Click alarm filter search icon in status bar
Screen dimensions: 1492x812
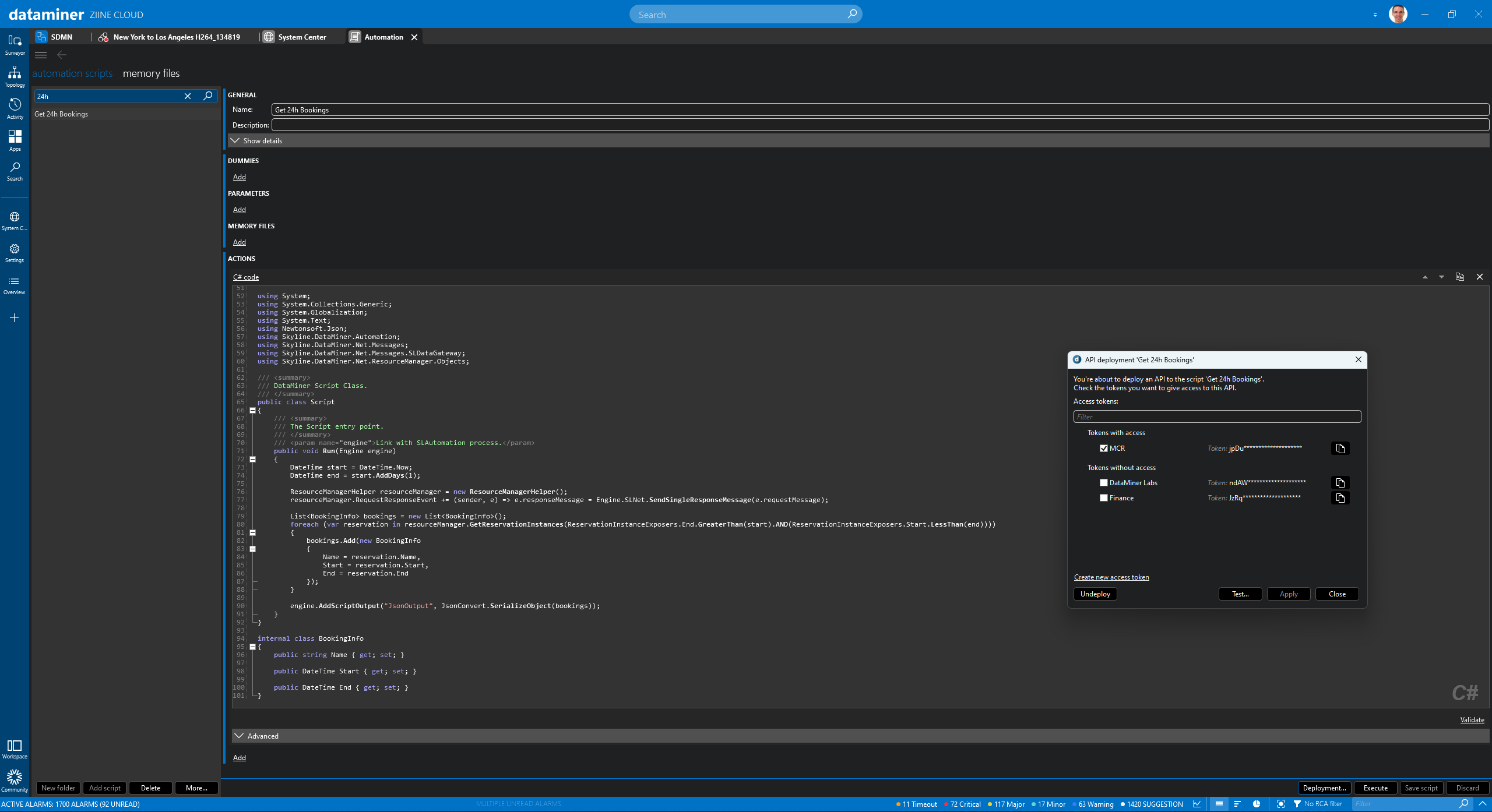pyautogui.click(x=1463, y=804)
